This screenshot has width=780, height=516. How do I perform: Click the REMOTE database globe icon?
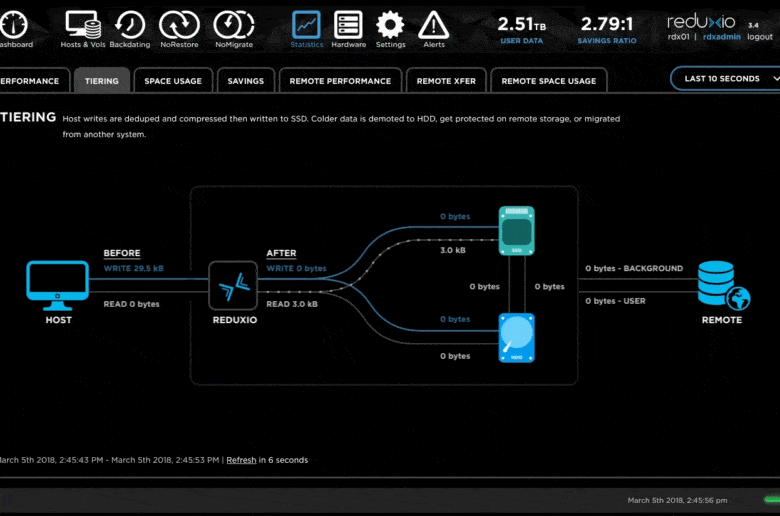click(x=724, y=285)
